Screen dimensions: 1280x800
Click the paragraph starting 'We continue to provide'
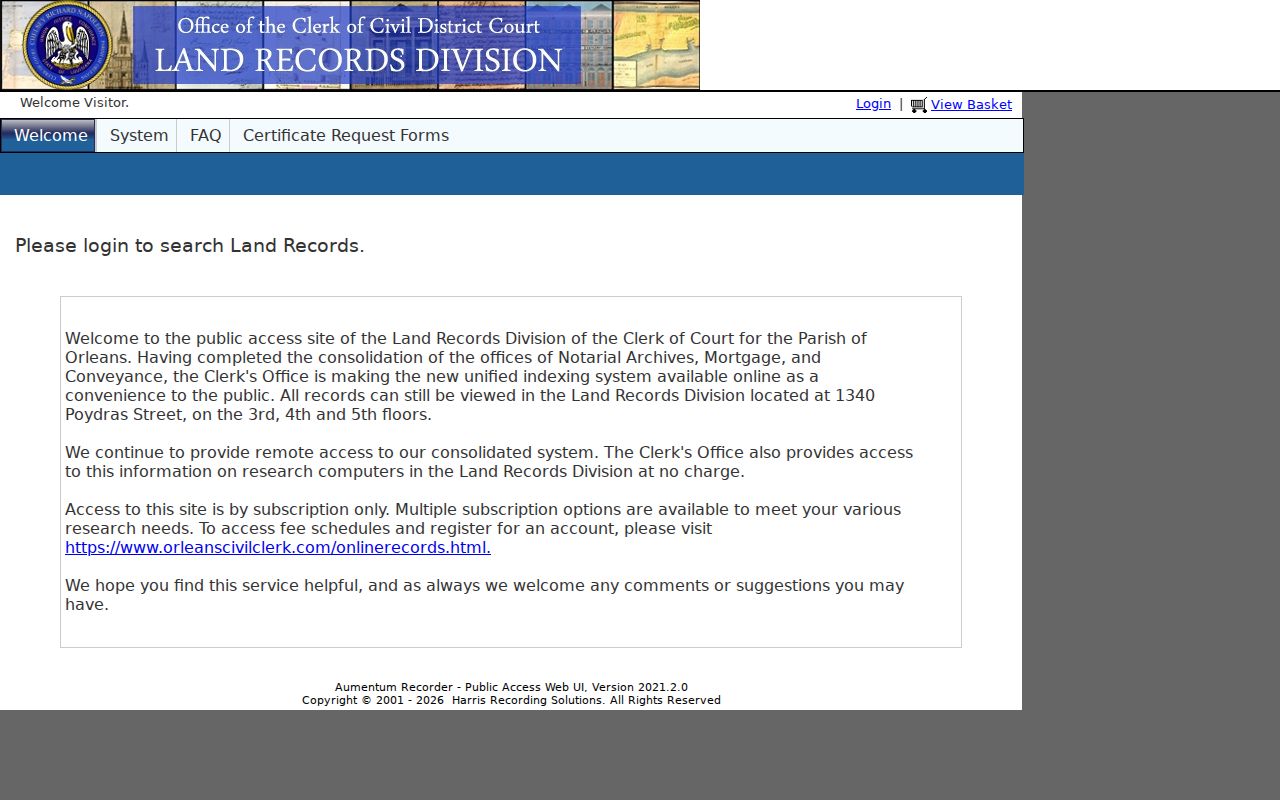coord(489,462)
